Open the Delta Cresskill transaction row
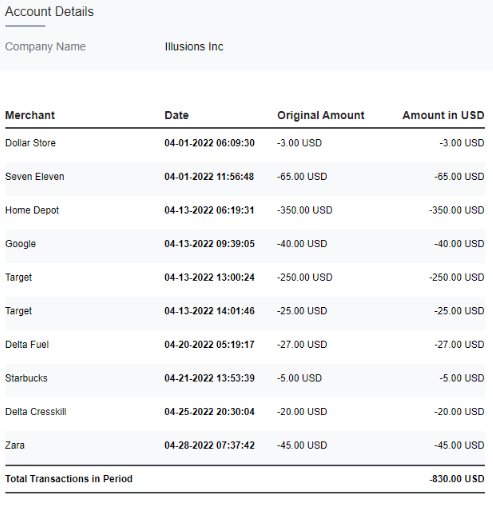This screenshot has width=493, height=505. (245, 412)
